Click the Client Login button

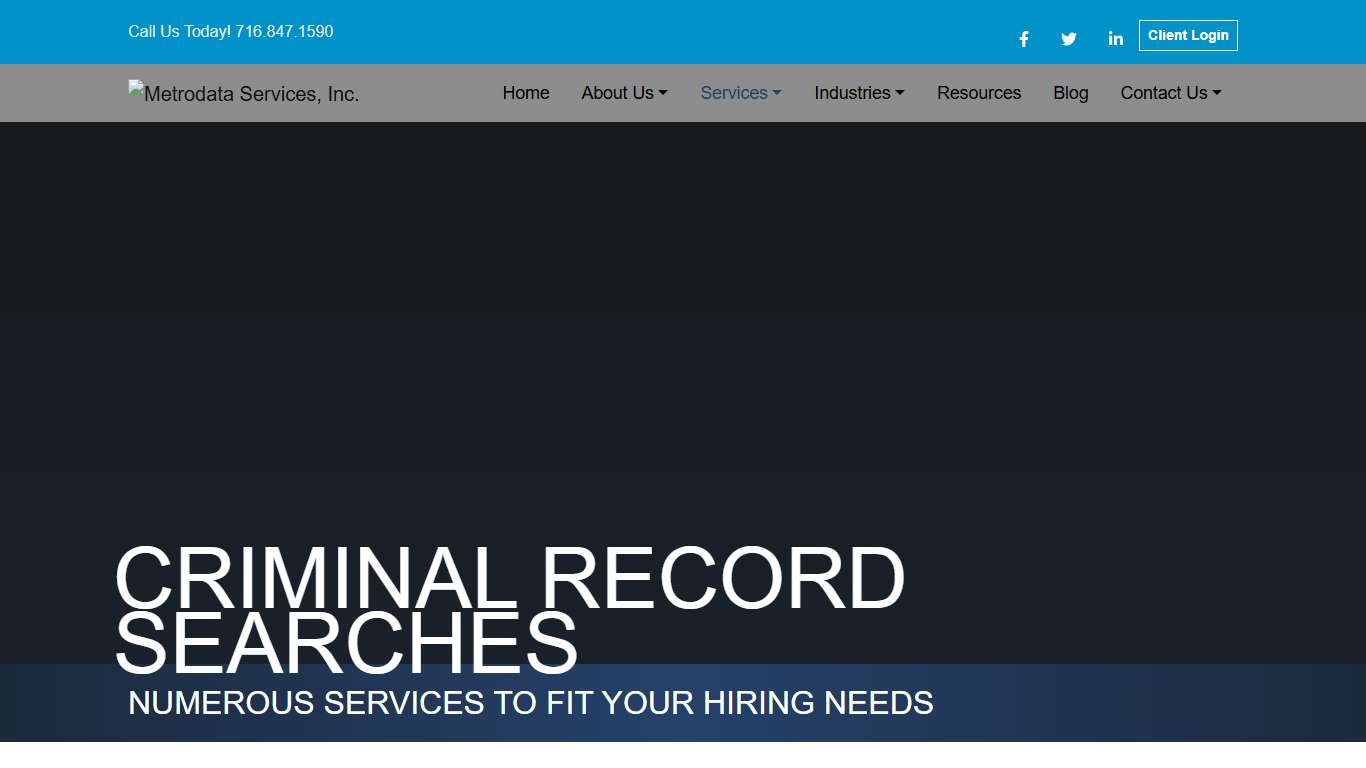pyautogui.click(x=1188, y=35)
